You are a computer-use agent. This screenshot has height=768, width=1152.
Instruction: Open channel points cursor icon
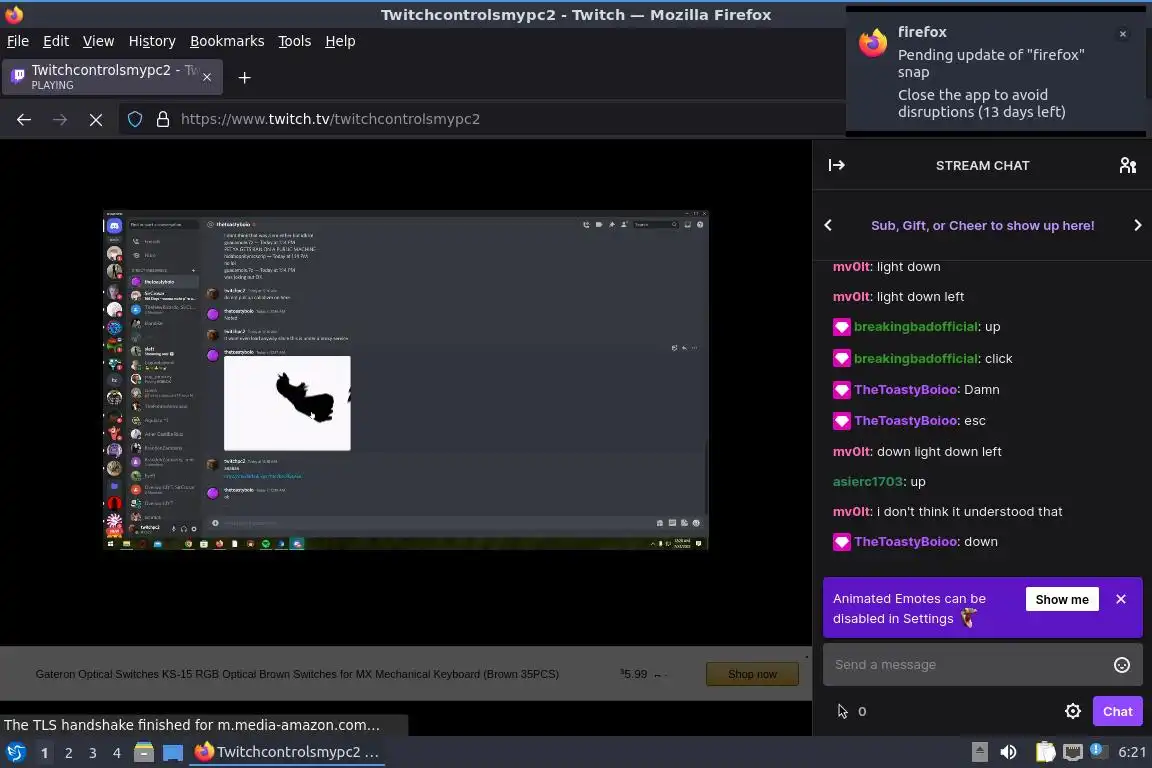[x=842, y=711]
